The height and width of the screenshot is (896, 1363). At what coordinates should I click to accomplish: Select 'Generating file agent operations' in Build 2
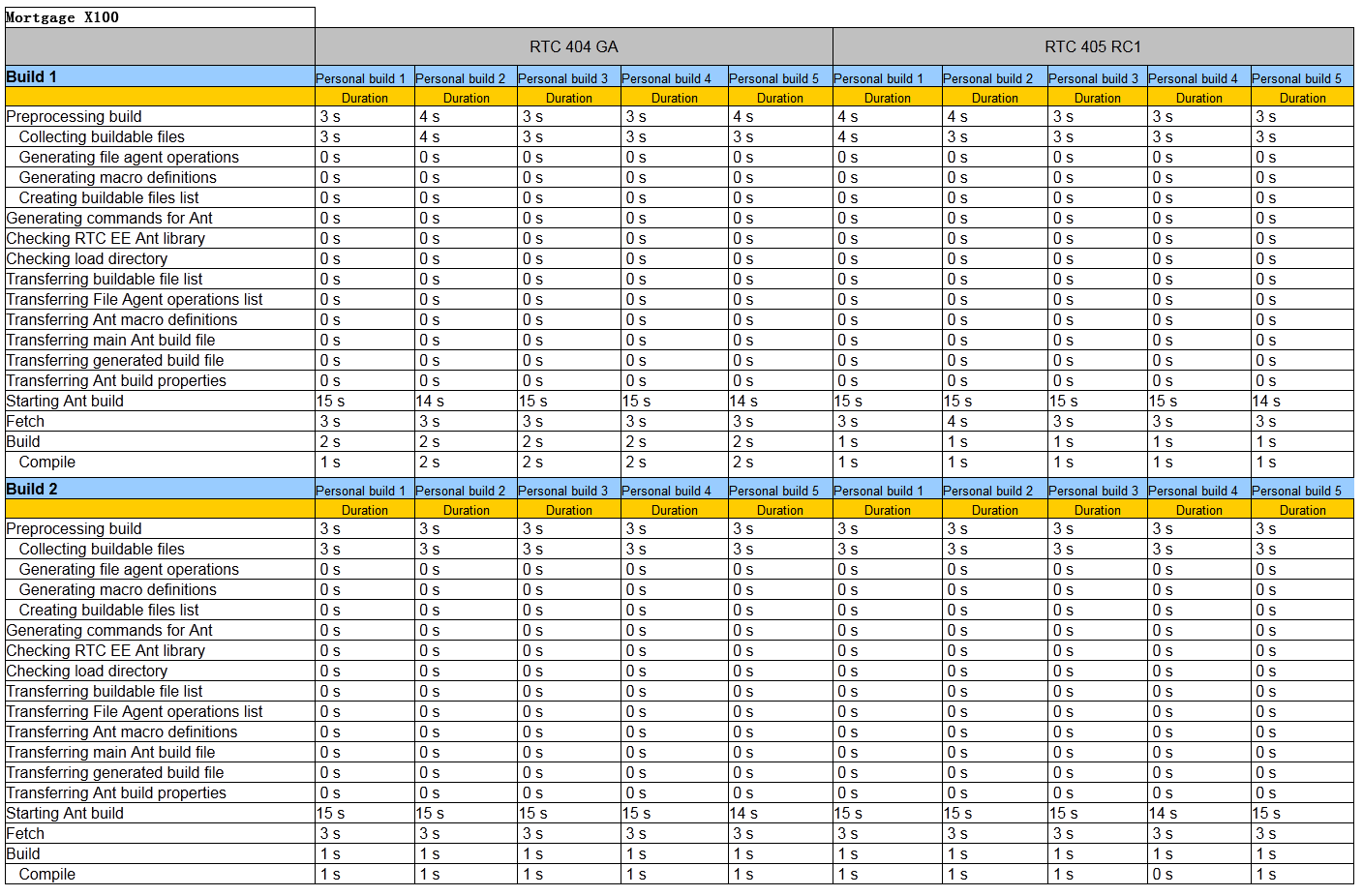pos(129,569)
